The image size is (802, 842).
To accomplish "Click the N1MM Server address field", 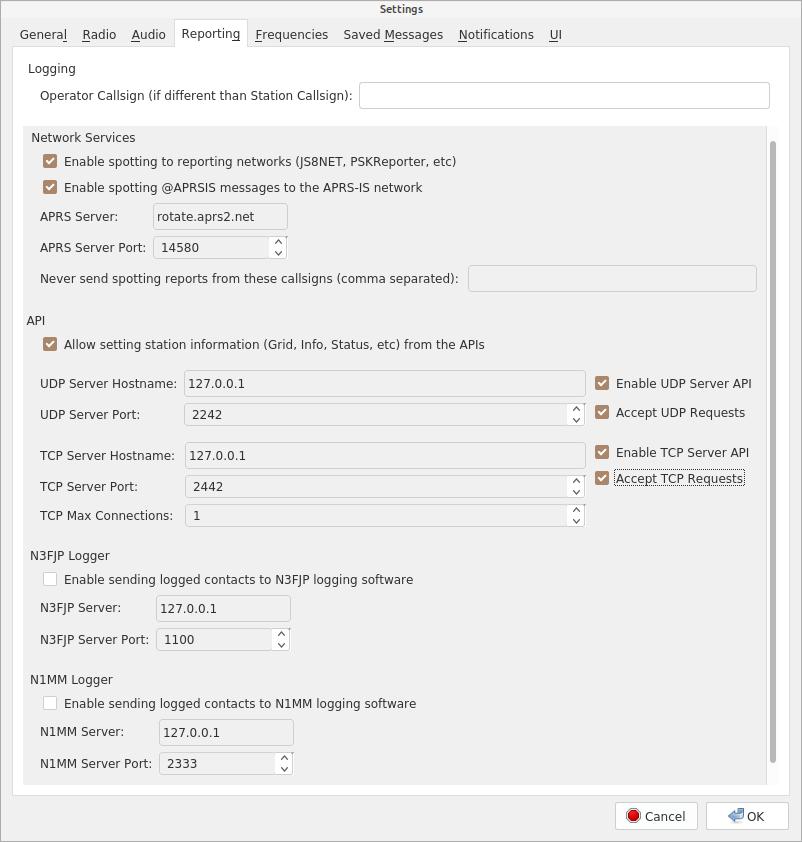I will click(x=227, y=732).
